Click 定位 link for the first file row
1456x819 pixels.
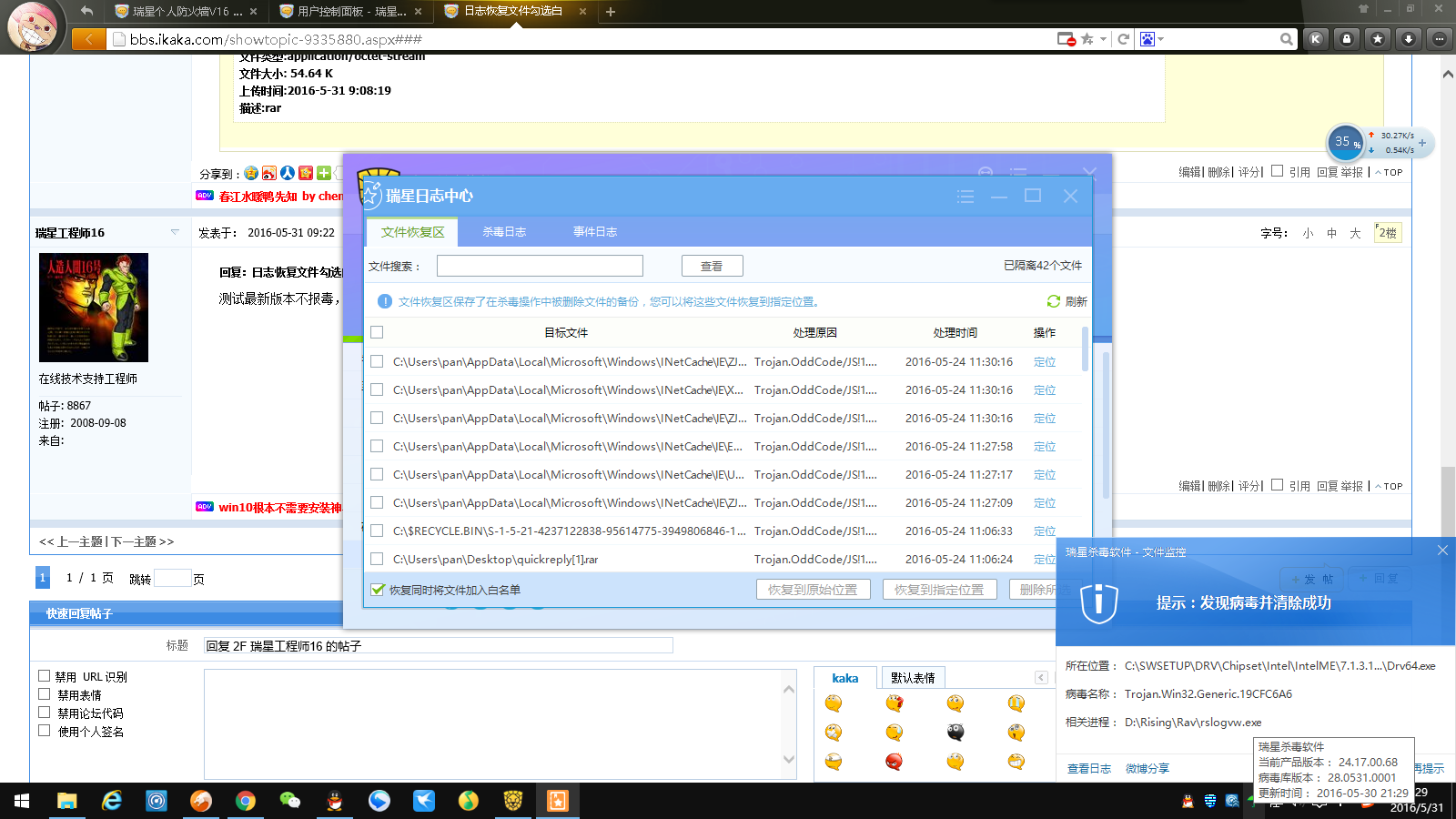tap(1045, 362)
